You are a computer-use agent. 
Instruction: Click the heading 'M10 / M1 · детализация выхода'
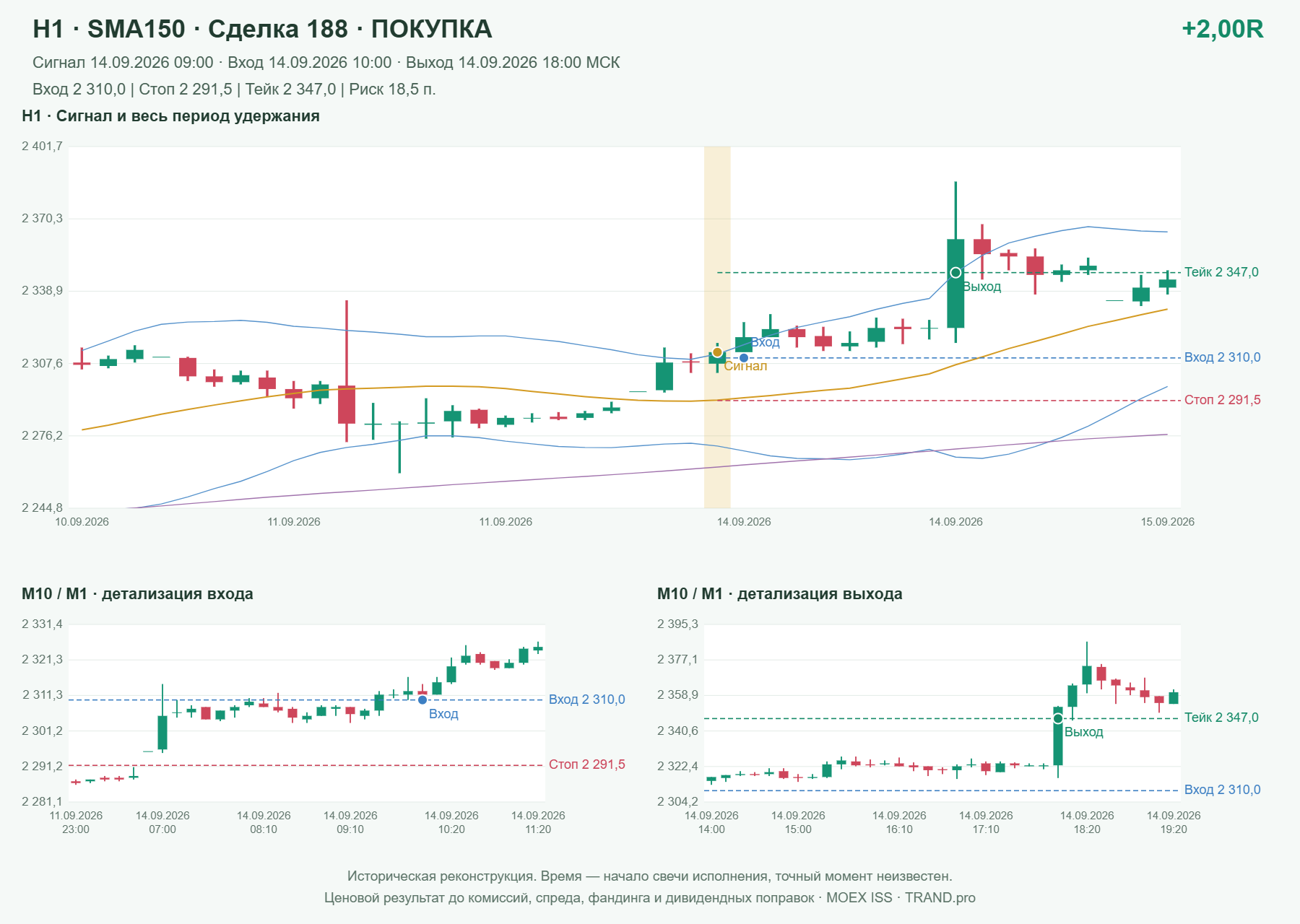[x=779, y=594]
